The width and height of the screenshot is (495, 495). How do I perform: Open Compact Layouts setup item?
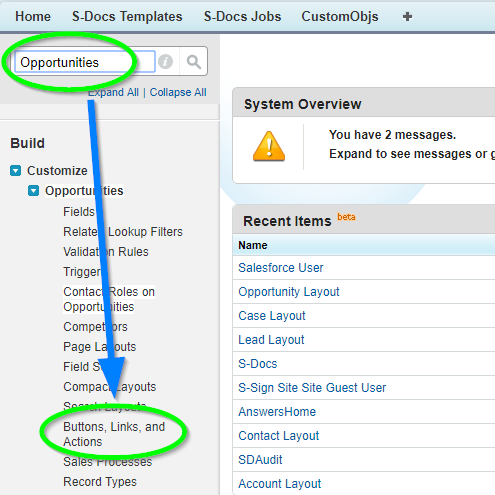tap(110, 387)
